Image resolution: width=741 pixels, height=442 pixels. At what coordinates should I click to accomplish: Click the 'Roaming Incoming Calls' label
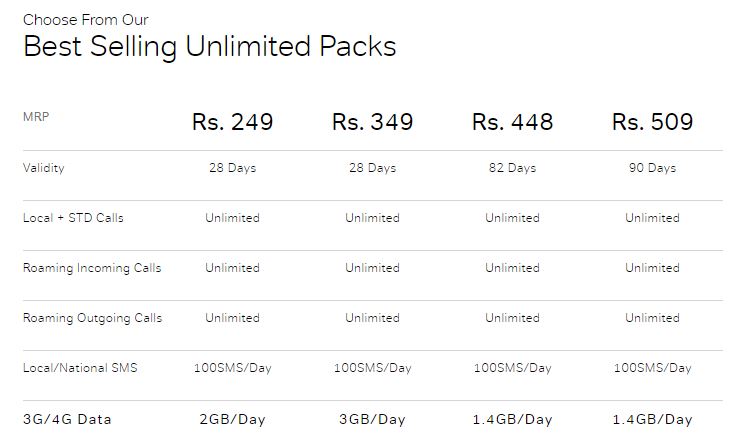tap(92, 268)
